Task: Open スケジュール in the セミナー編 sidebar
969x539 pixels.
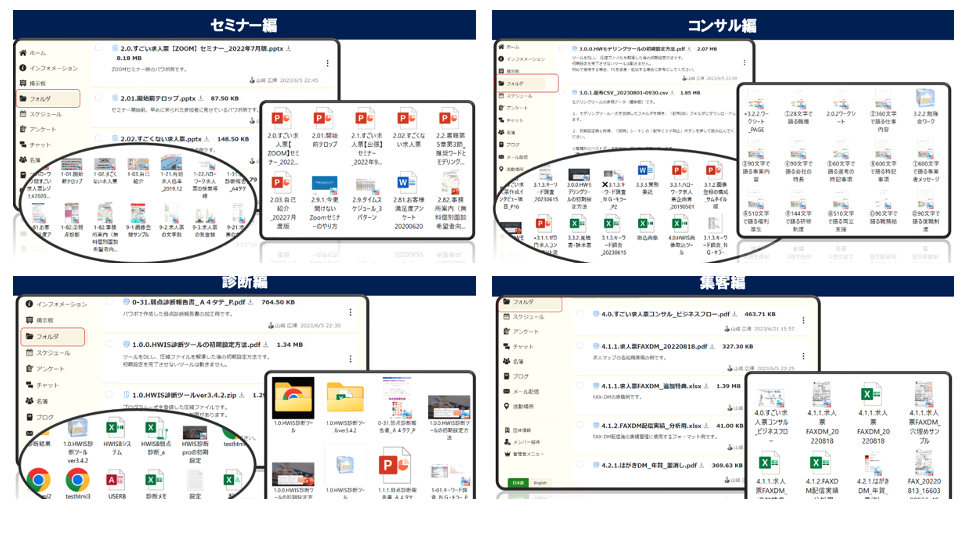Action: tap(41, 114)
